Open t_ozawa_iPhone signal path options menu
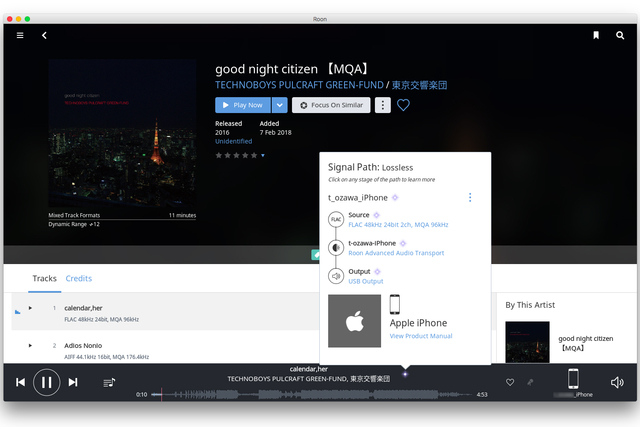Image resolution: width=640 pixels, height=427 pixels. tap(470, 198)
